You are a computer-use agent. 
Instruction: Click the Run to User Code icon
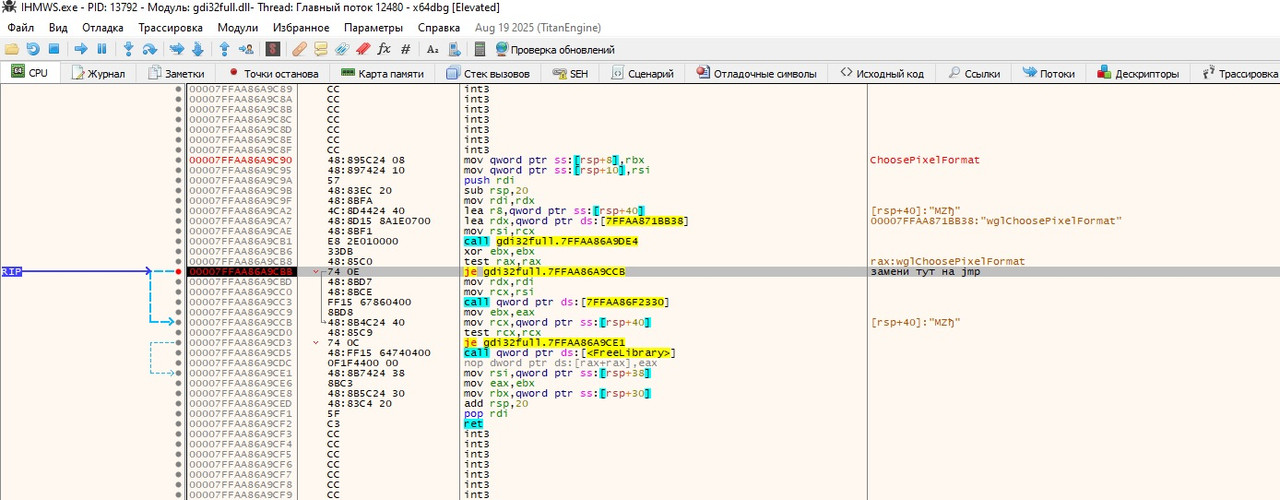coord(245,49)
